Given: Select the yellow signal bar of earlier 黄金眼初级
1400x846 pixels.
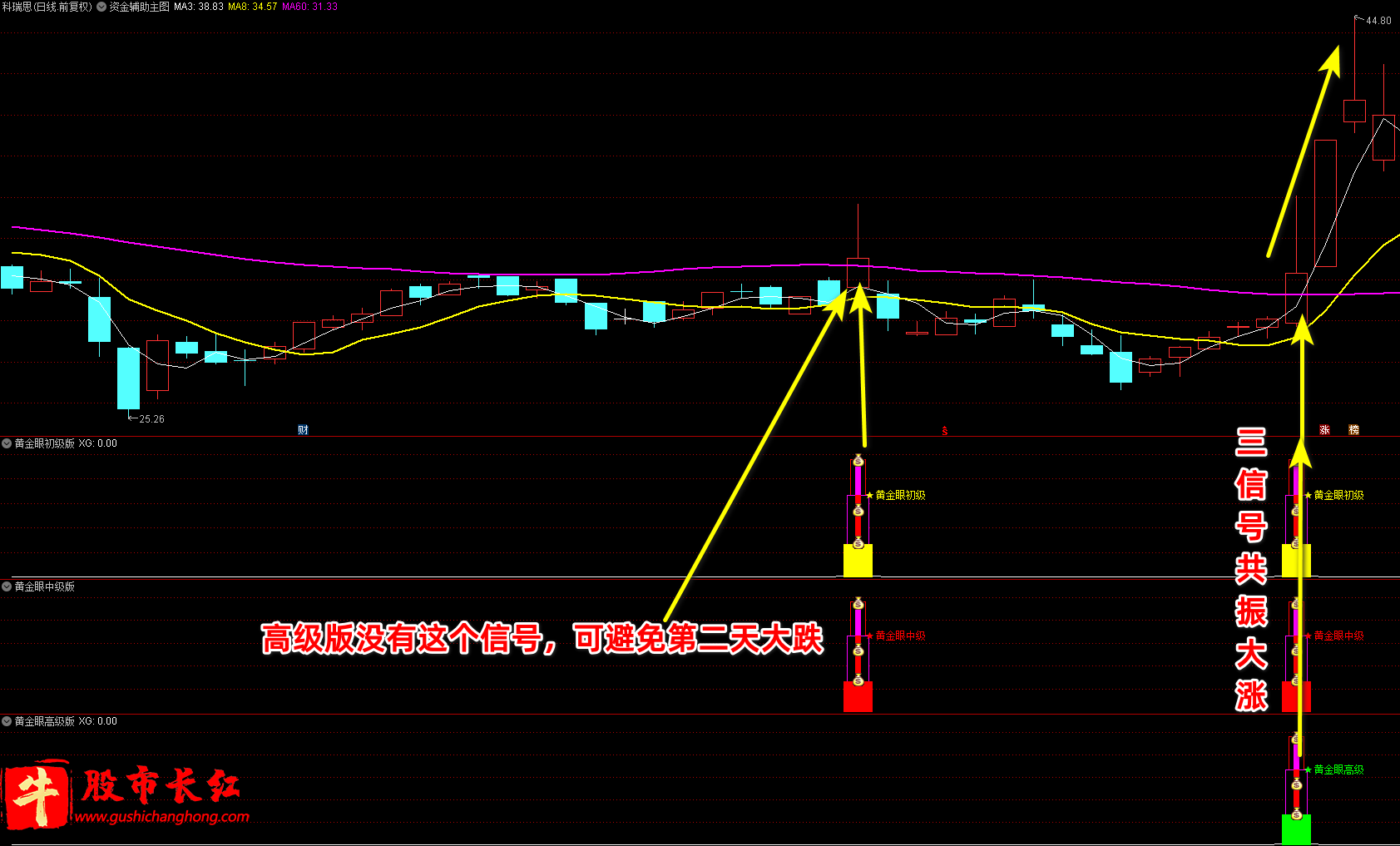Looking at the screenshot, I should [x=858, y=561].
